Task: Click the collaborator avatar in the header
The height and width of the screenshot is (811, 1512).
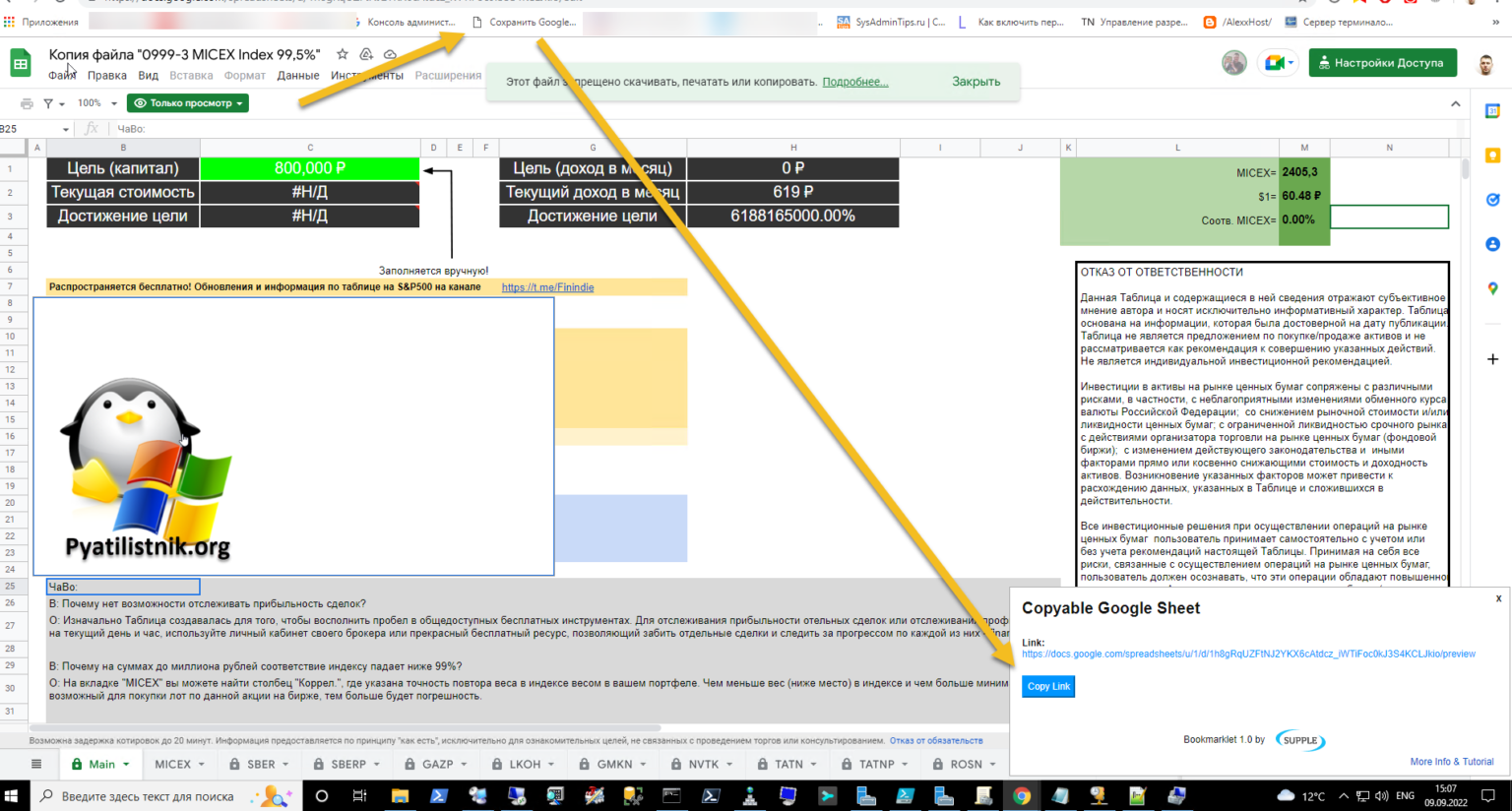Action: 1234,63
